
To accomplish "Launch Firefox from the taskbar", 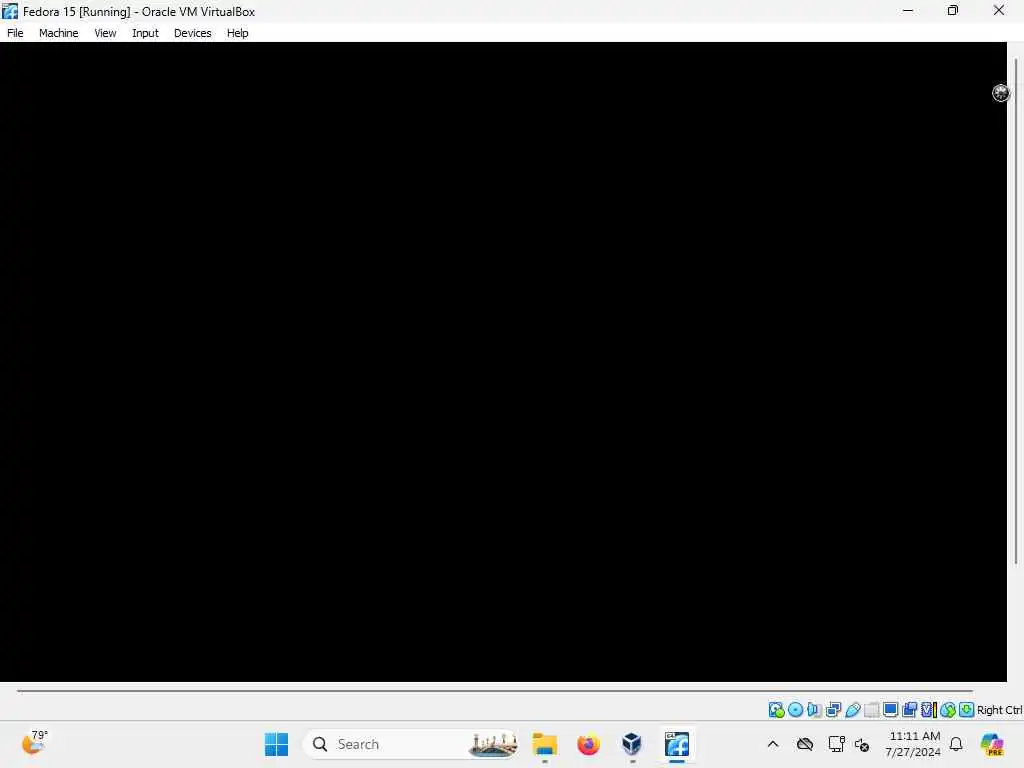I will (588, 744).
